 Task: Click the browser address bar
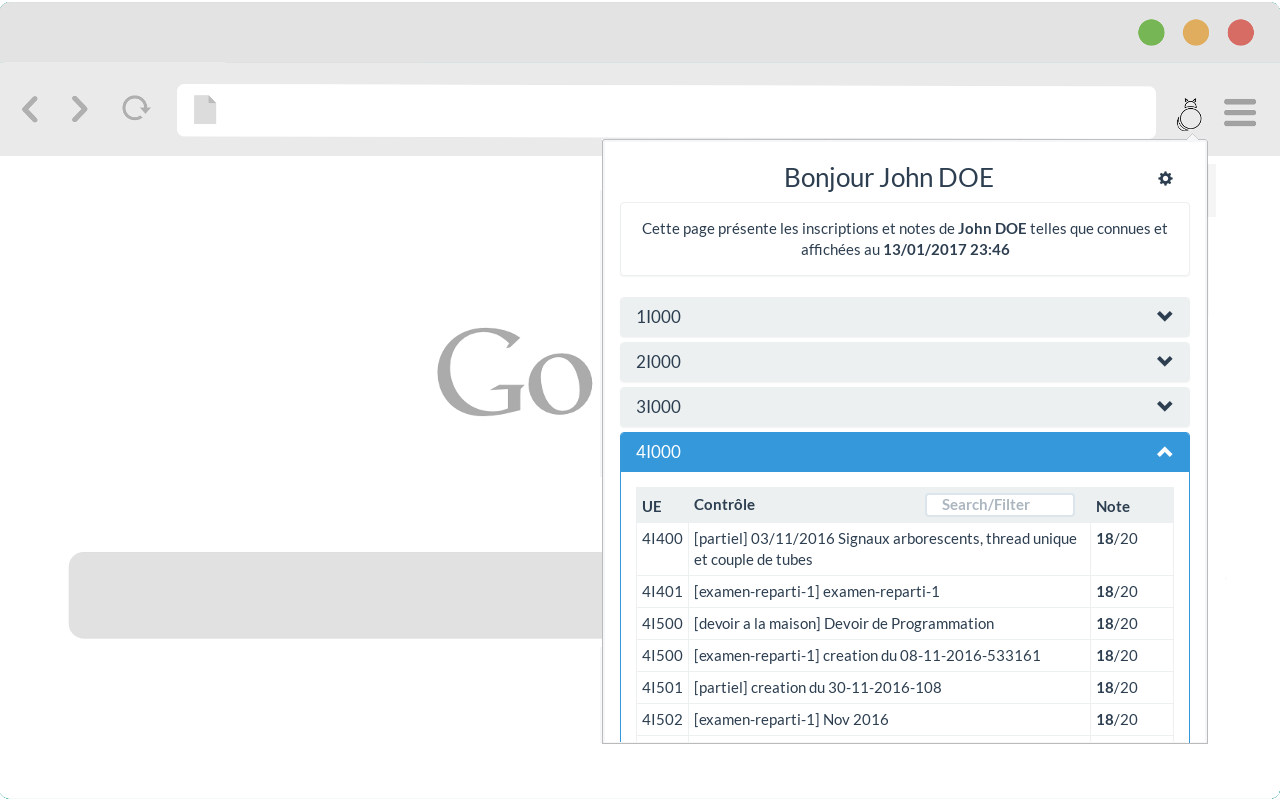(666, 111)
